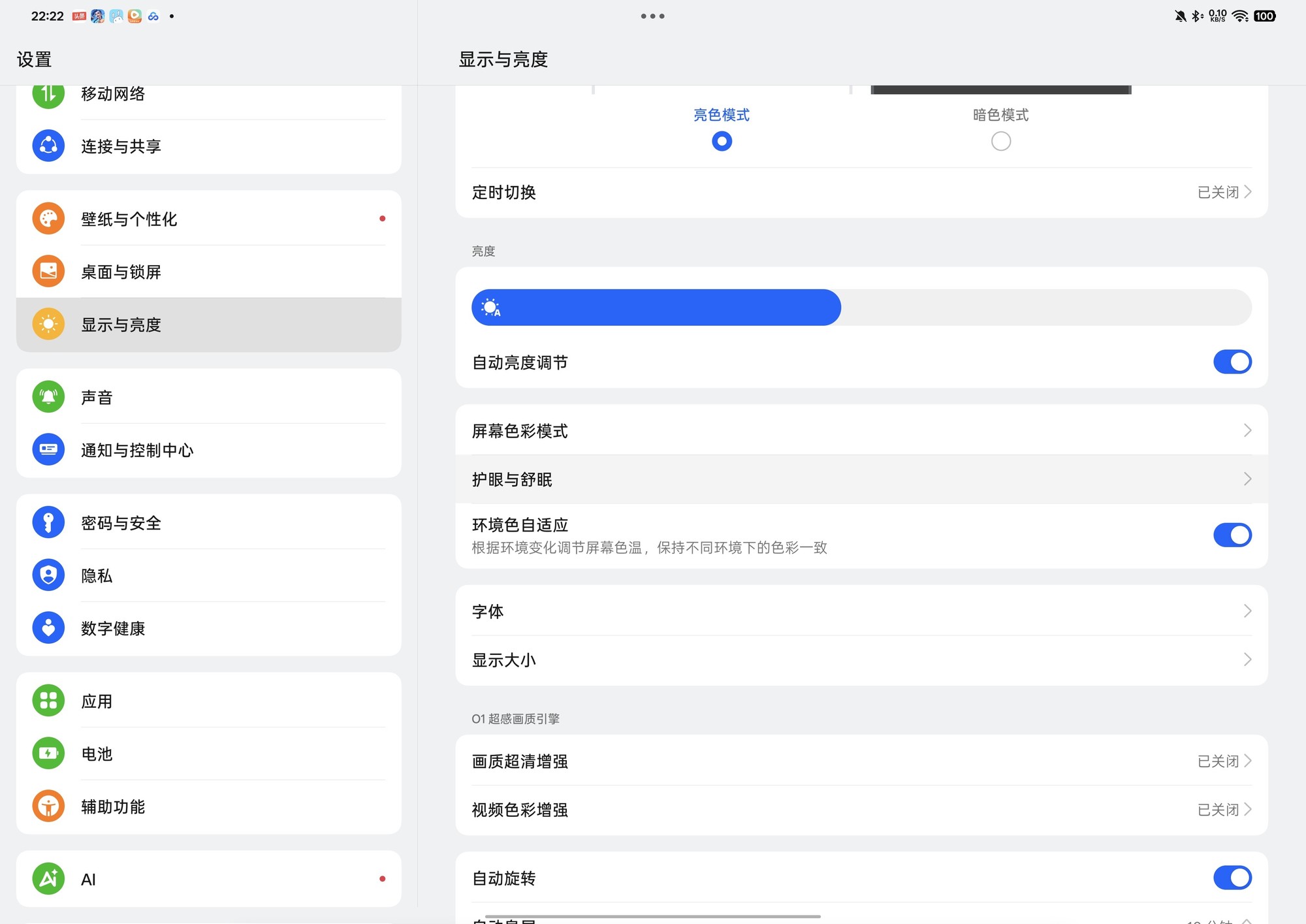Open 壁纸与个性化 using its palette icon
The width and height of the screenshot is (1306, 924).
coord(48,219)
